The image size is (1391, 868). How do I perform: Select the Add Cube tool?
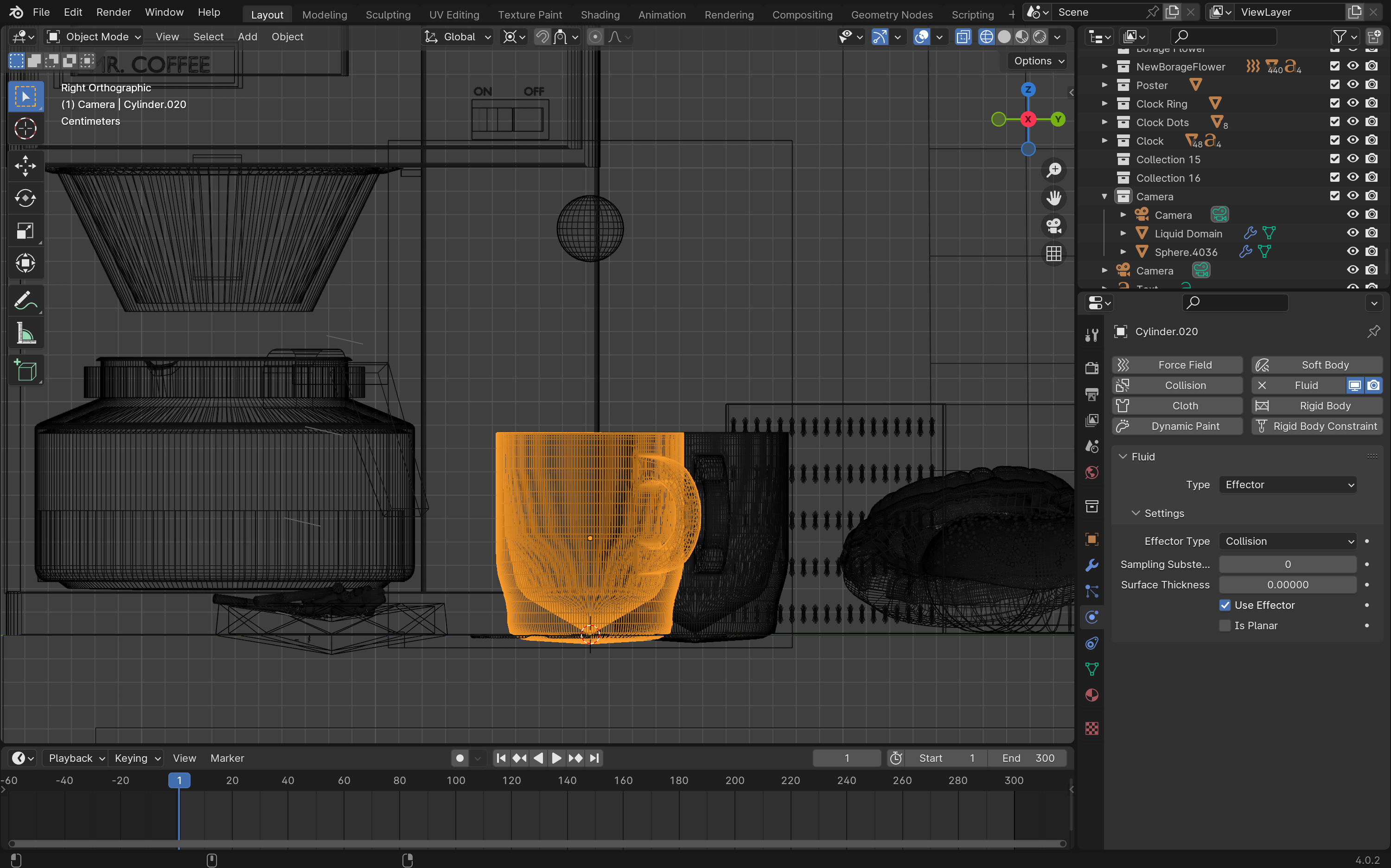[x=25, y=370]
